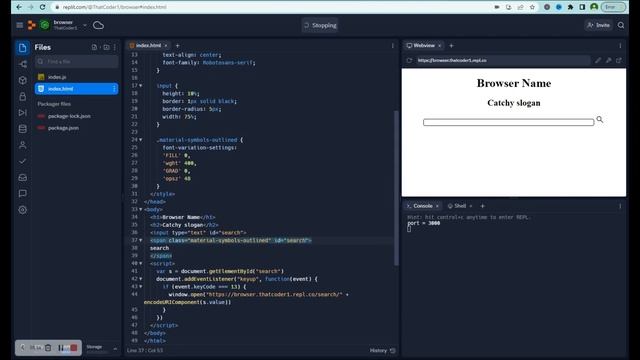Screen dimensions: 640x360
Task: Click the devtools wrench icon in Webview bar
Action: click(608, 60)
